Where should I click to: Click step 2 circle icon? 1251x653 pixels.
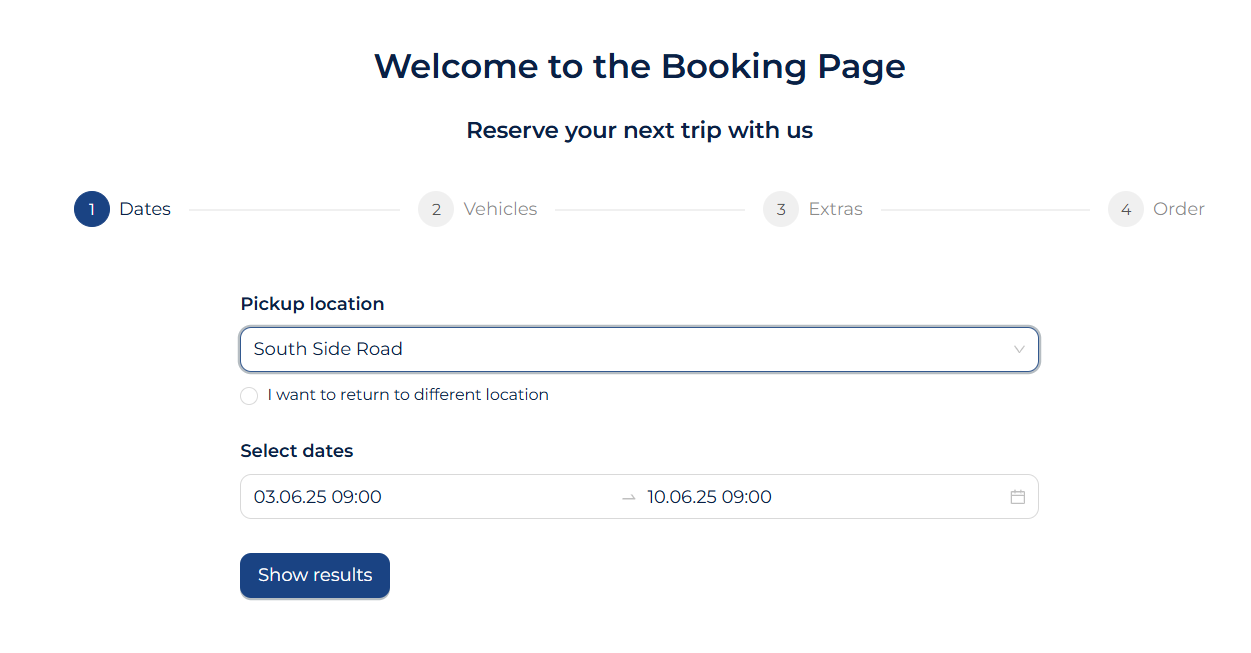click(x=436, y=210)
